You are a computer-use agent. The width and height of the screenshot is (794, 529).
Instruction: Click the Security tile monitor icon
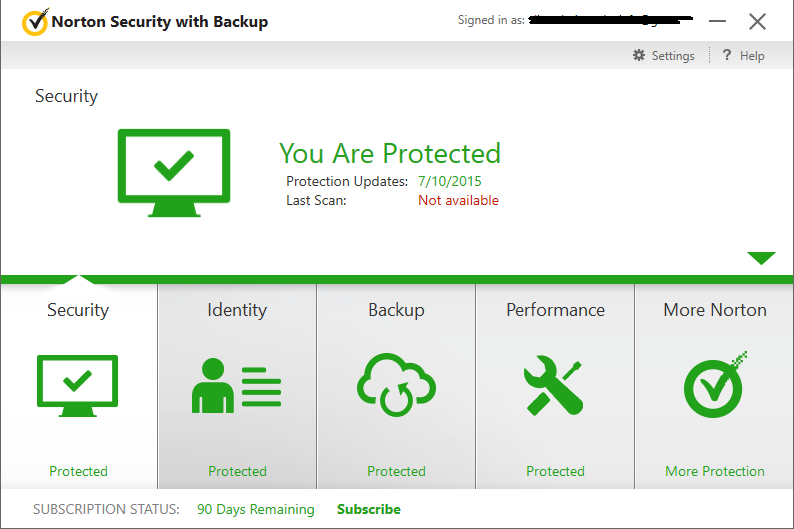pos(77,386)
